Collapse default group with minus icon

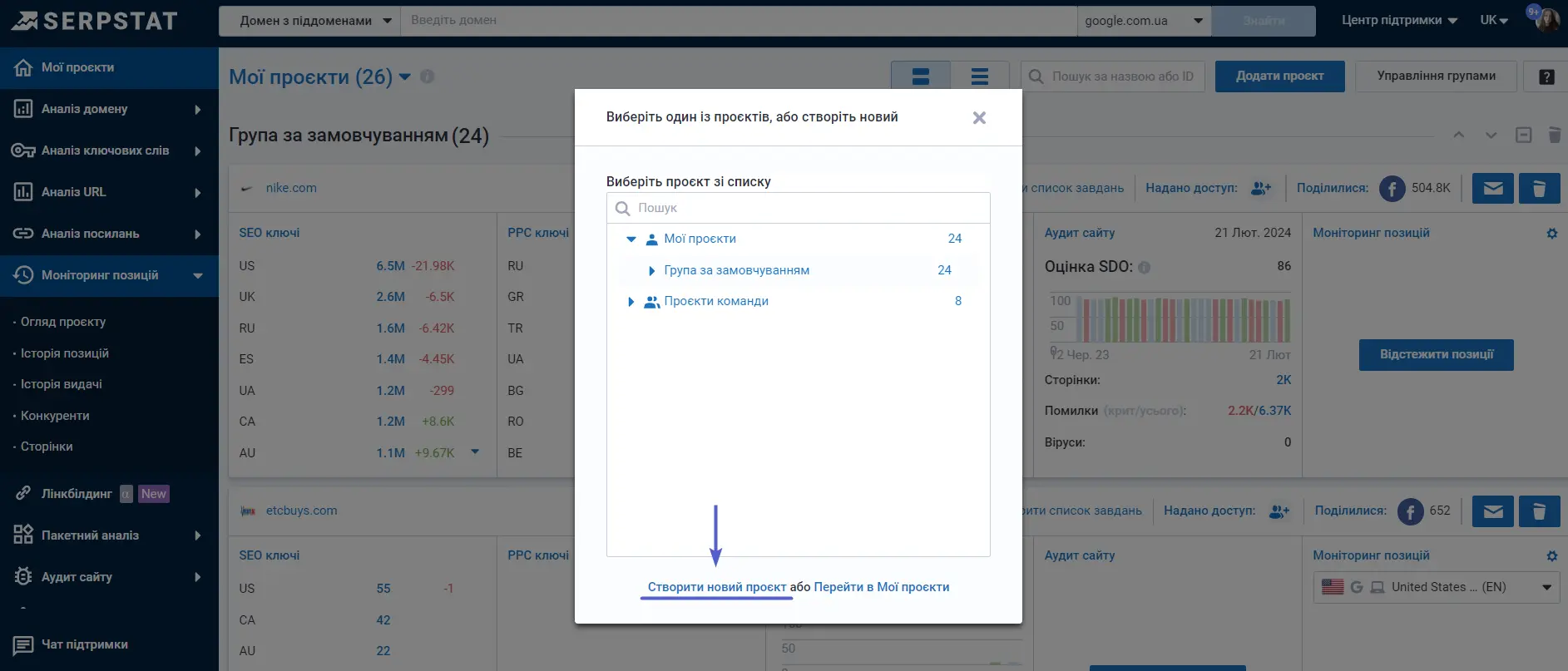coord(1523,135)
